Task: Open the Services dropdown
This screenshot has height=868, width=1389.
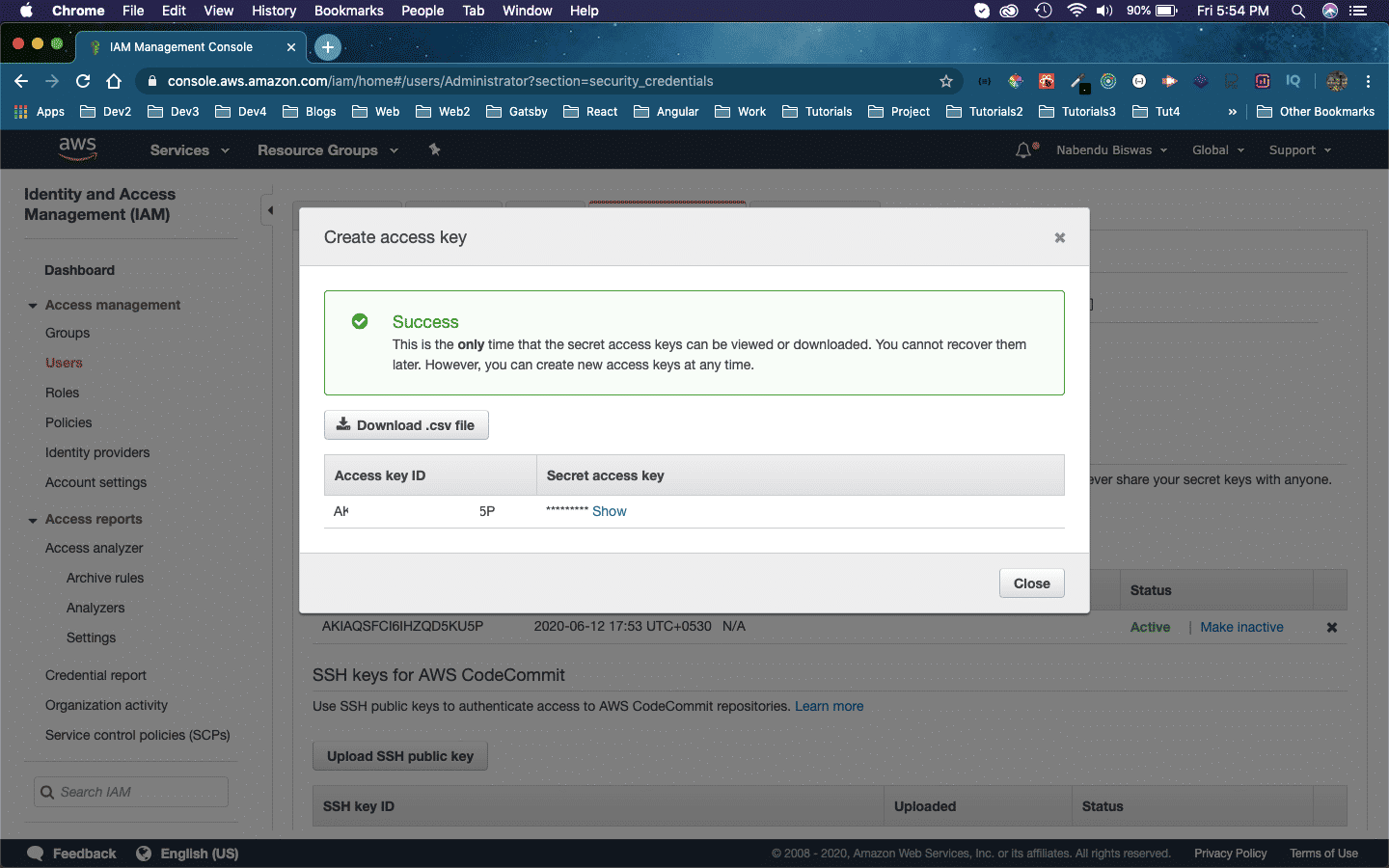Action: [x=190, y=150]
